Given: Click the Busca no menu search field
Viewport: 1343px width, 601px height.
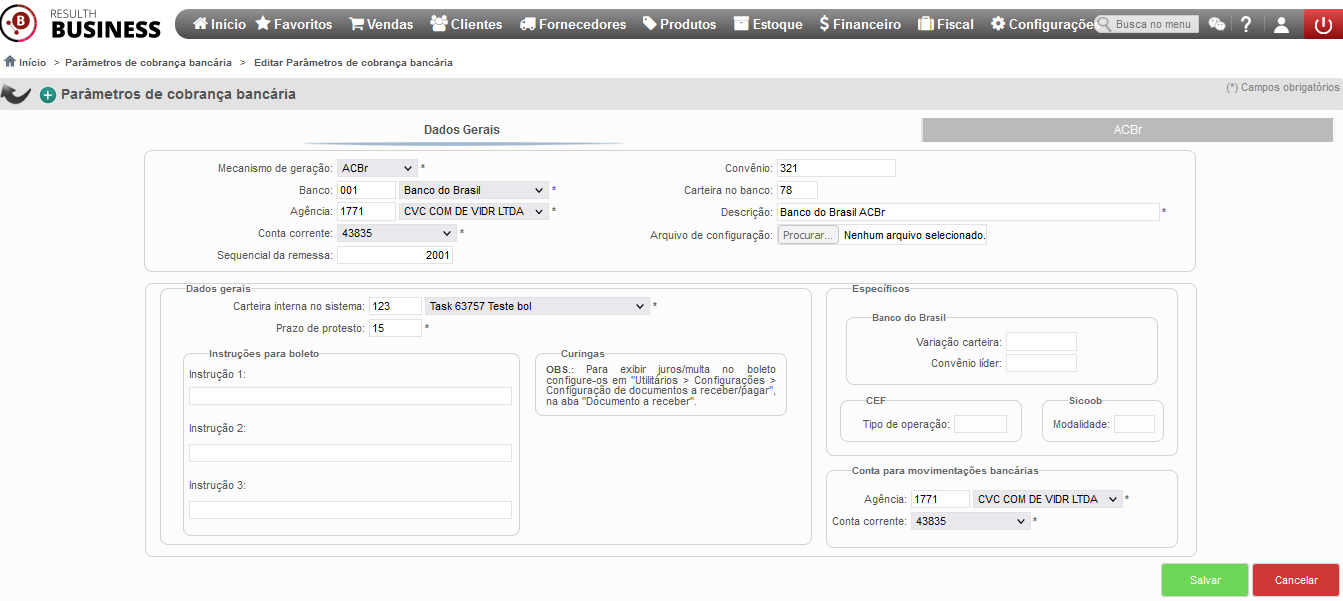Looking at the screenshot, I should click(x=1146, y=24).
